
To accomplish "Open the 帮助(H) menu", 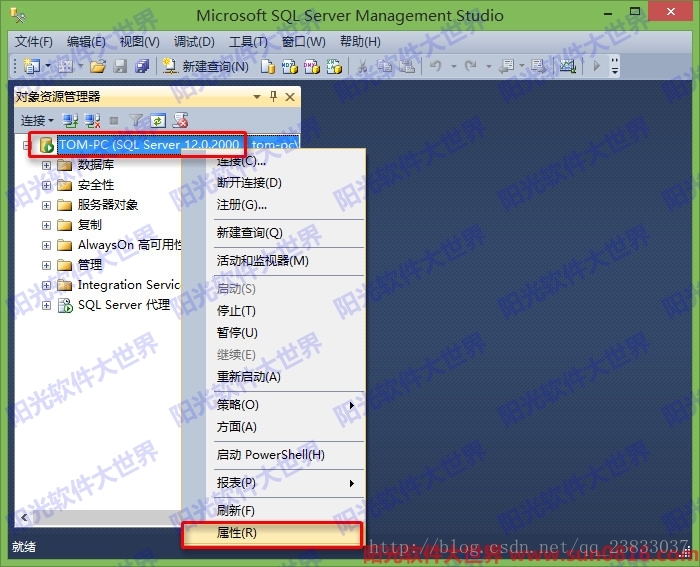I will [x=360, y=42].
